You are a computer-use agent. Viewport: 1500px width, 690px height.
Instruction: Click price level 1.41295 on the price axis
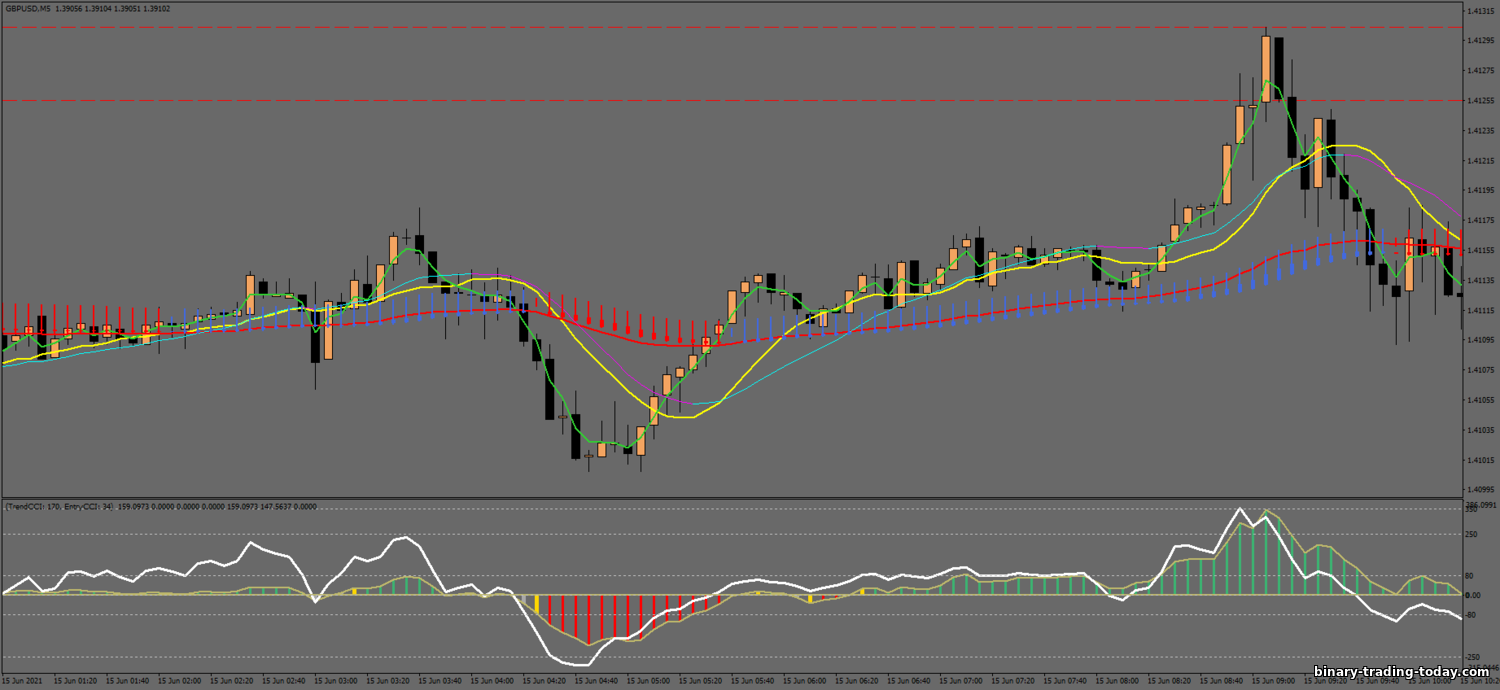point(1480,41)
